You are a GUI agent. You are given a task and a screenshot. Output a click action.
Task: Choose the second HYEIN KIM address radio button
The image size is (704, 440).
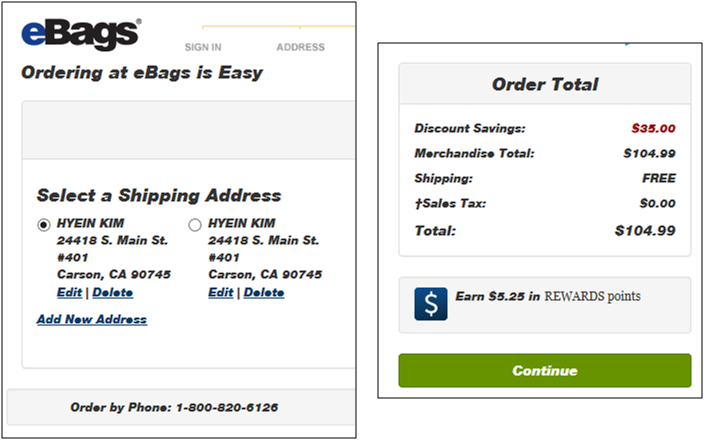tap(195, 224)
